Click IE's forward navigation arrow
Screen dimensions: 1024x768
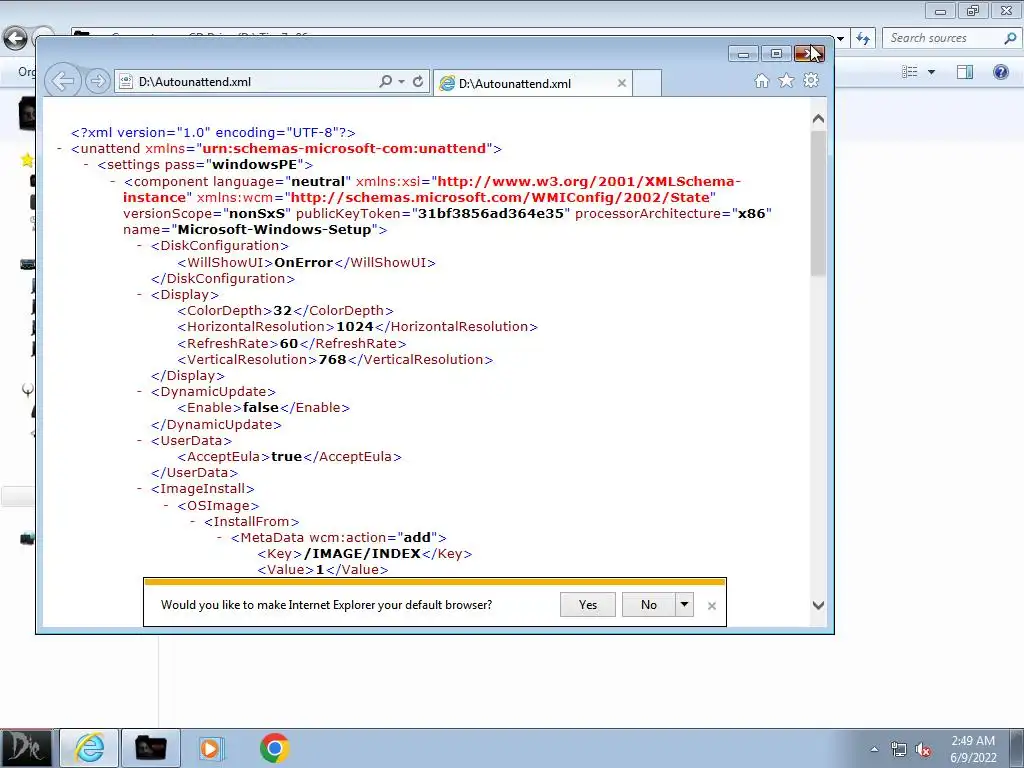(97, 81)
